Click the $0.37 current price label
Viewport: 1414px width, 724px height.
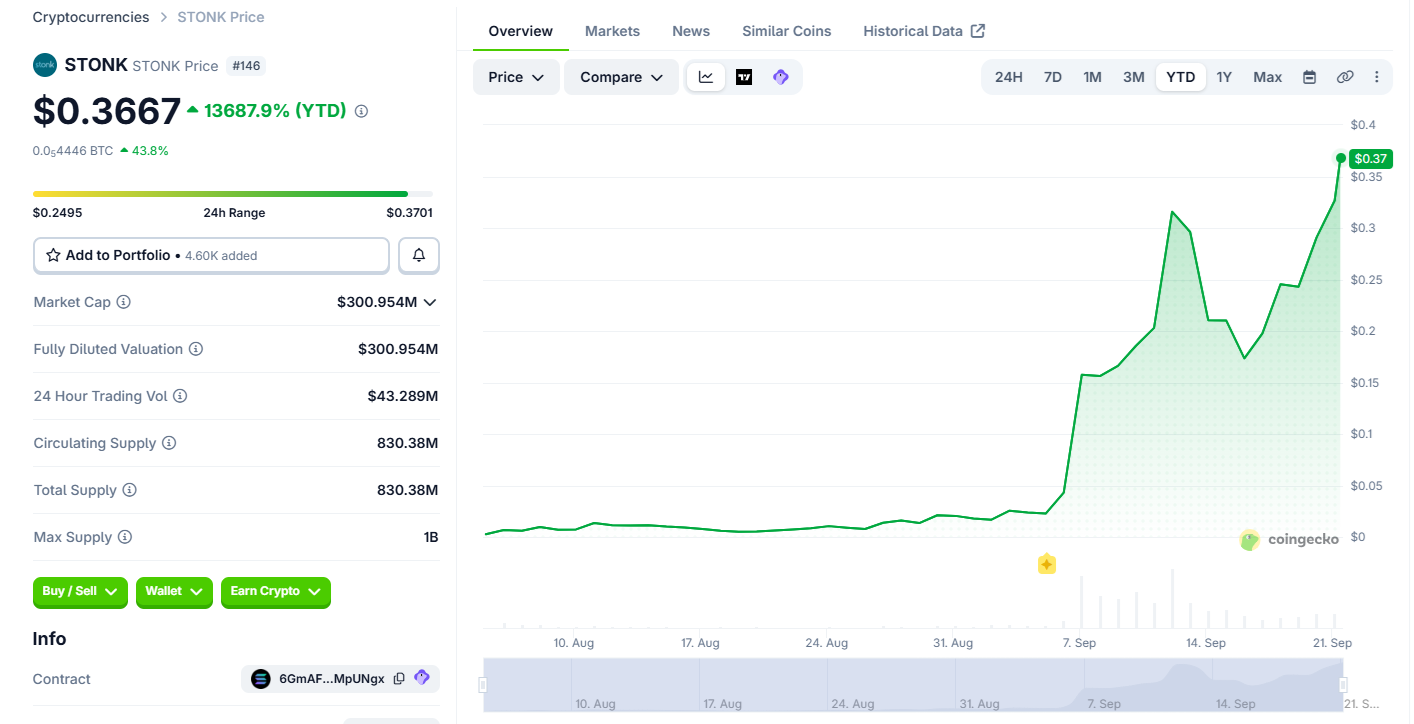click(x=1370, y=158)
